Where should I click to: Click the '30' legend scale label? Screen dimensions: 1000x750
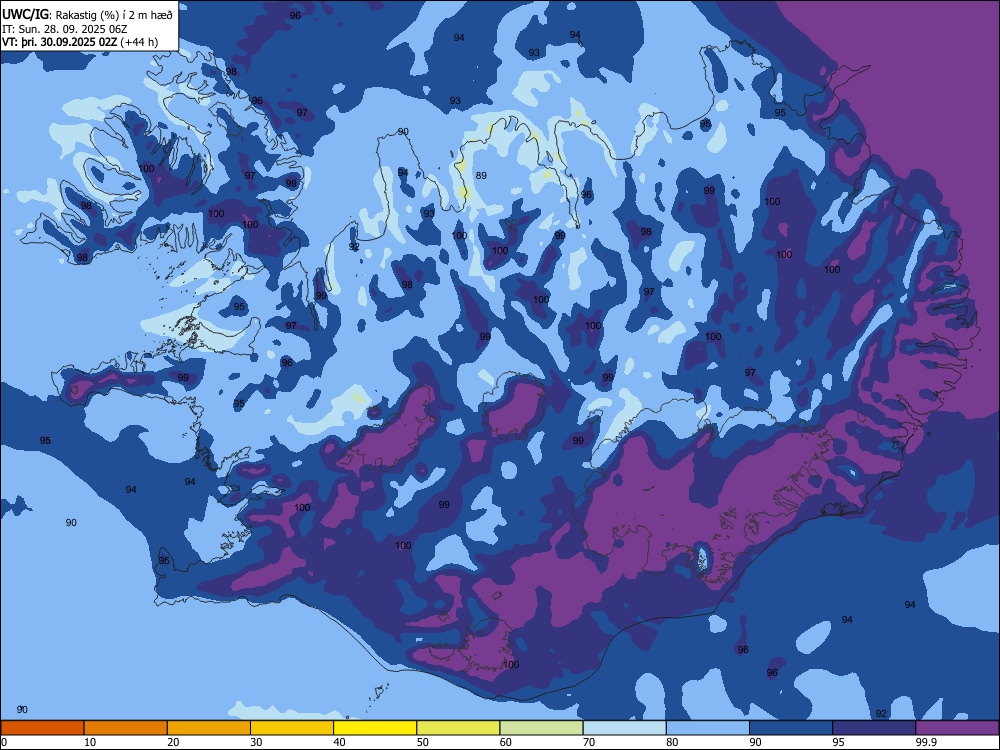256,742
